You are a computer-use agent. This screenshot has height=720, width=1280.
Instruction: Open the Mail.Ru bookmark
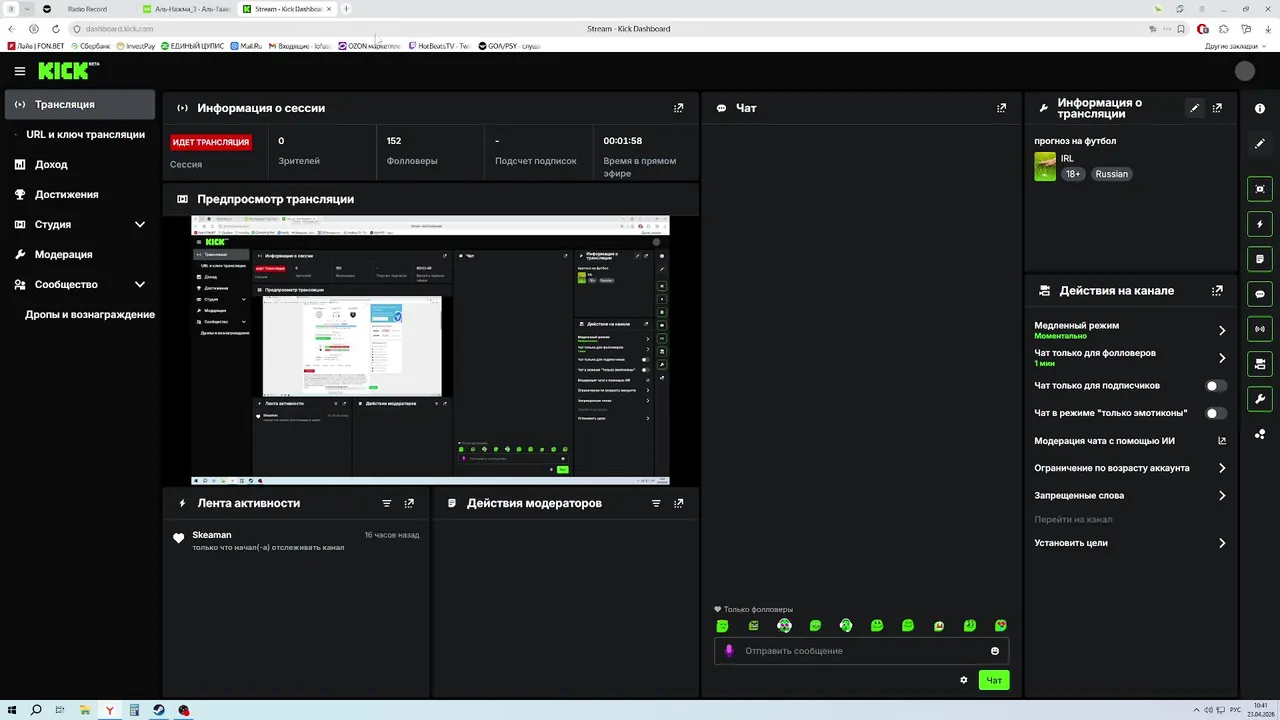click(x=246, y=46)
